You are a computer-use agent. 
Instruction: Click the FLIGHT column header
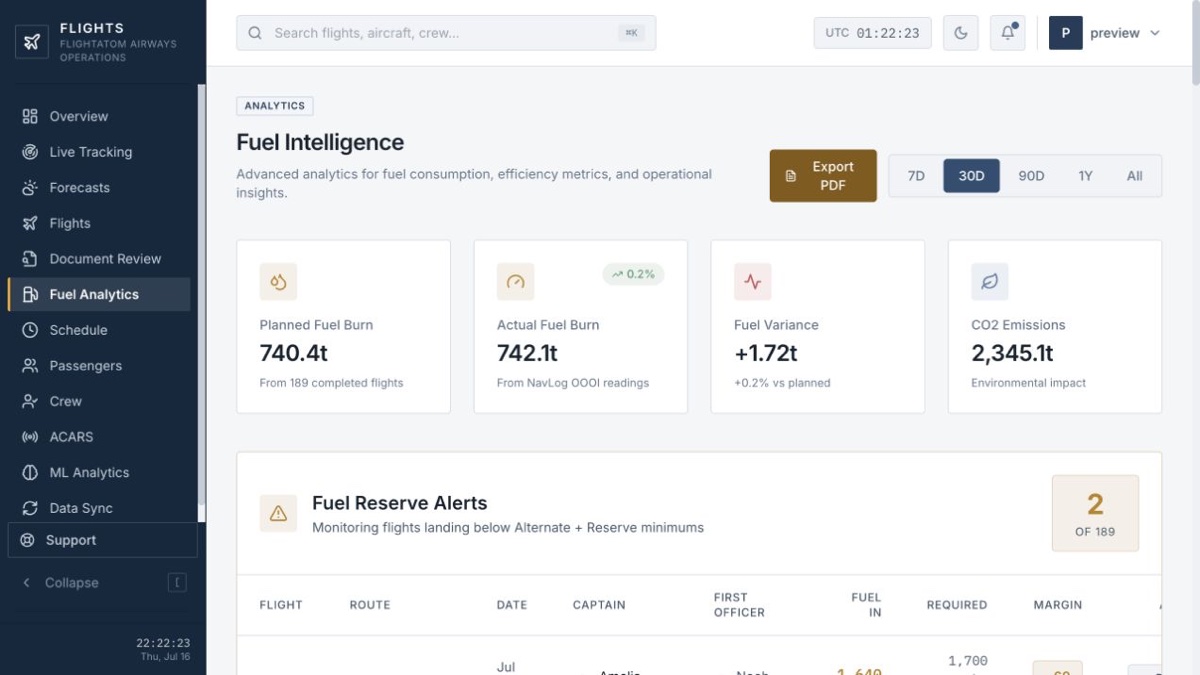(x=281, y=605)
